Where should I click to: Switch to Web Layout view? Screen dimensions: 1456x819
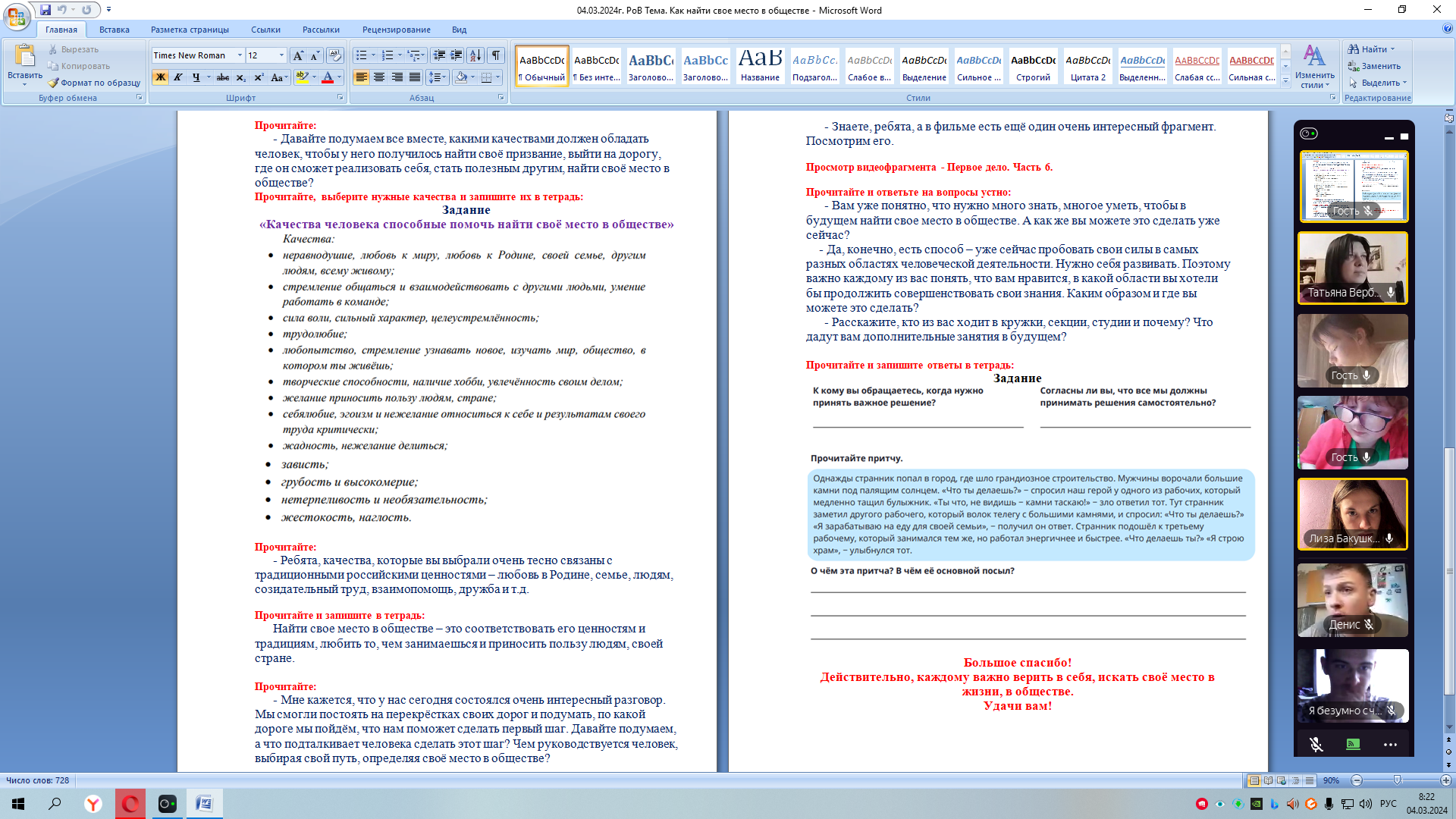1282,780
